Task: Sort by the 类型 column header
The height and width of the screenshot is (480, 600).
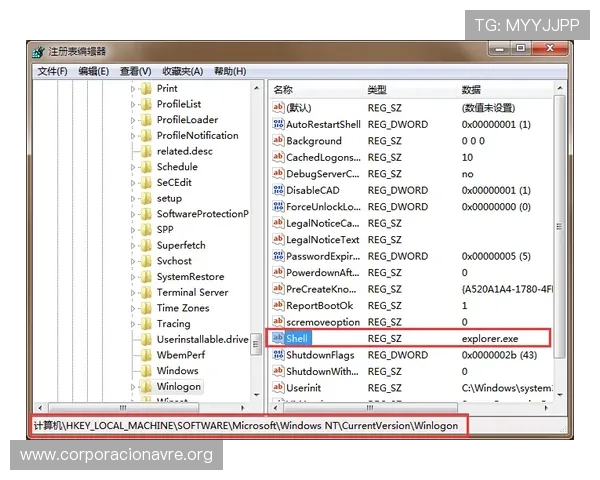Action: [x=410, y=90]
